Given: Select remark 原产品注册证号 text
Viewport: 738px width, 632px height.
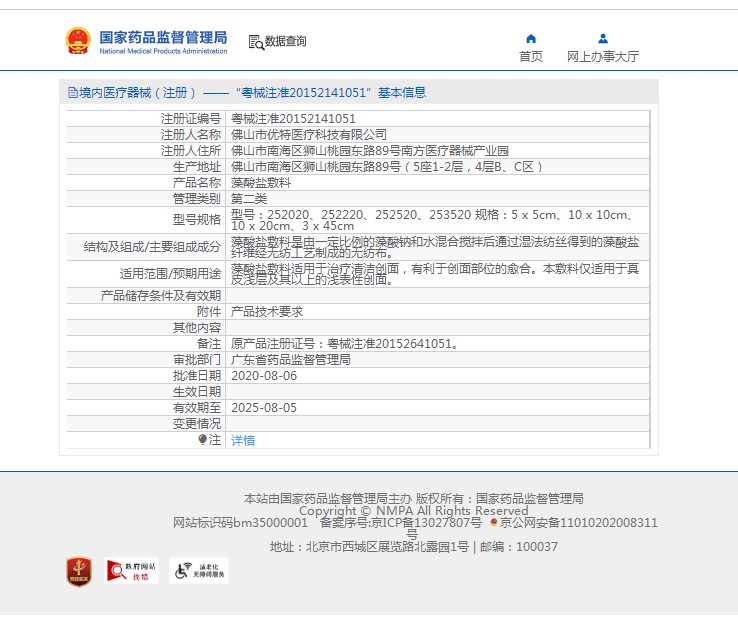Looking at the screenshot, I should pyautogui.click(x=345, y=344).
